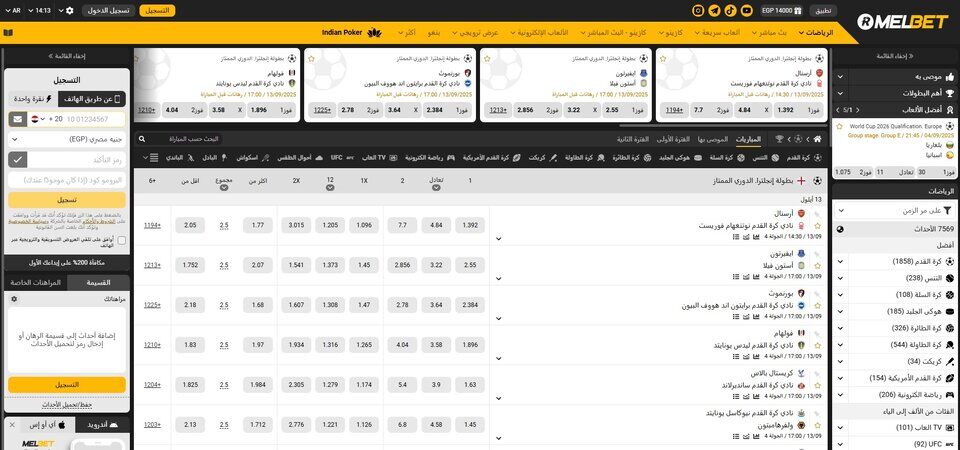The height and width of the screenshot is (450, 960).
Task: Favorite the Everton match card star
Action: [487, 59]
